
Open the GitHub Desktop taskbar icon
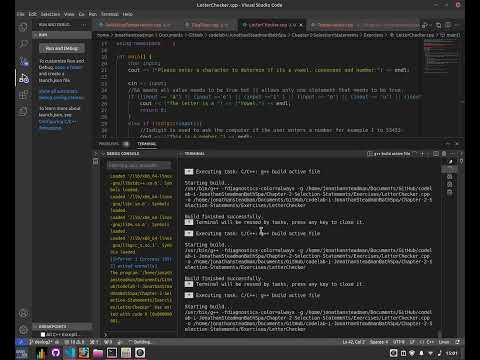click(56, 353)
